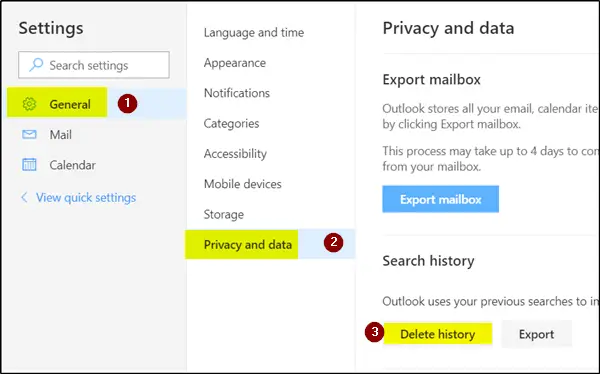Open Storage settings

223,214
